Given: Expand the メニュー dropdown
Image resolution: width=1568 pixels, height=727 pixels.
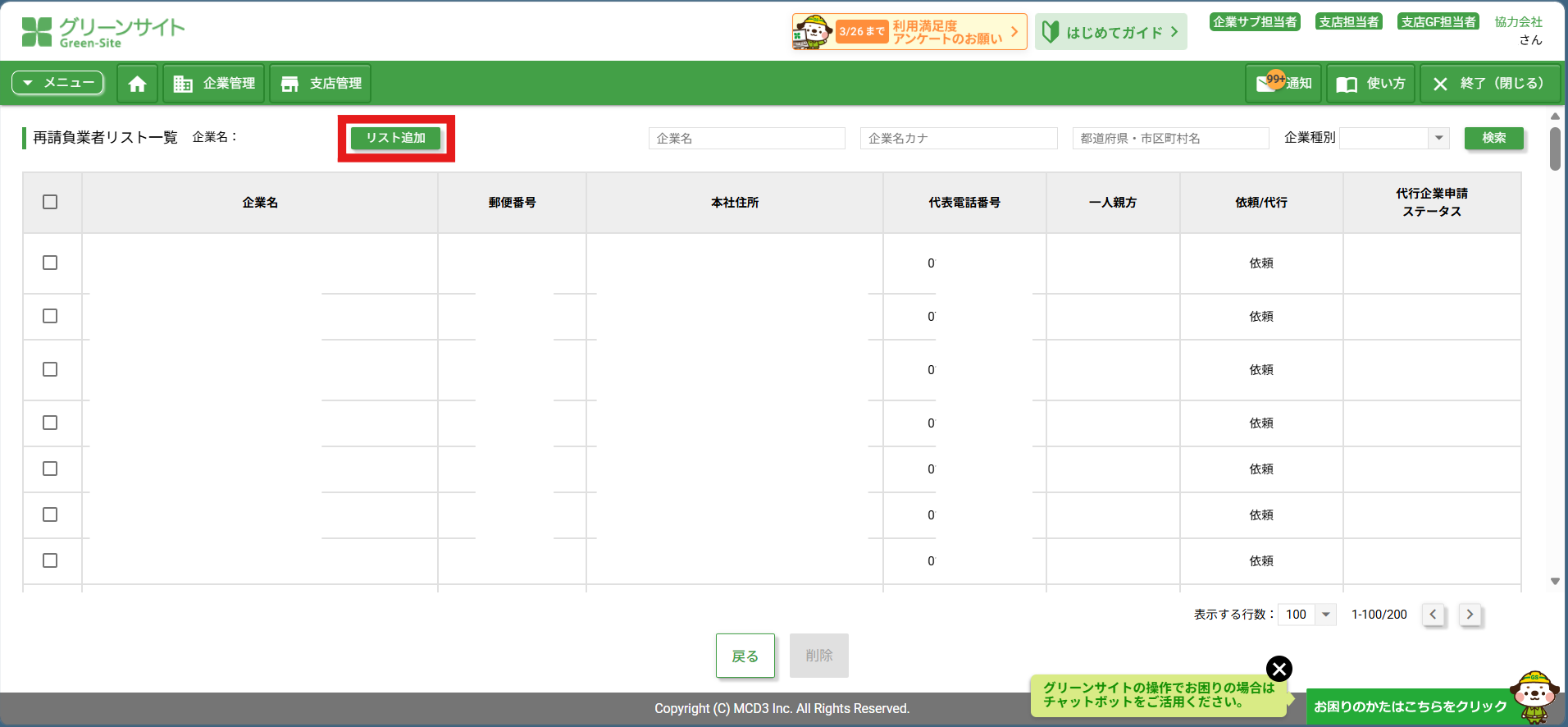Looking at the screenshot, I should pos(57,83).
